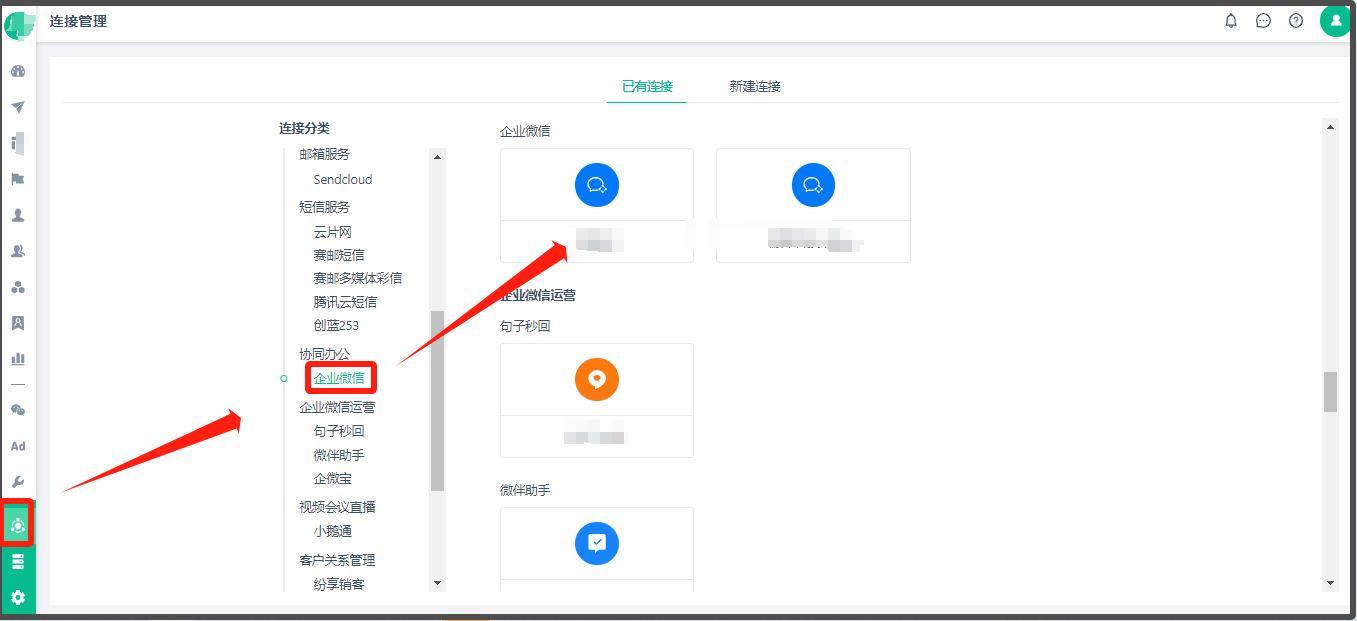The height and width of the screenshot is (621, 1357).
Task: Select 赛邮多媒体彩信 in the category tree
Action: 358,278
